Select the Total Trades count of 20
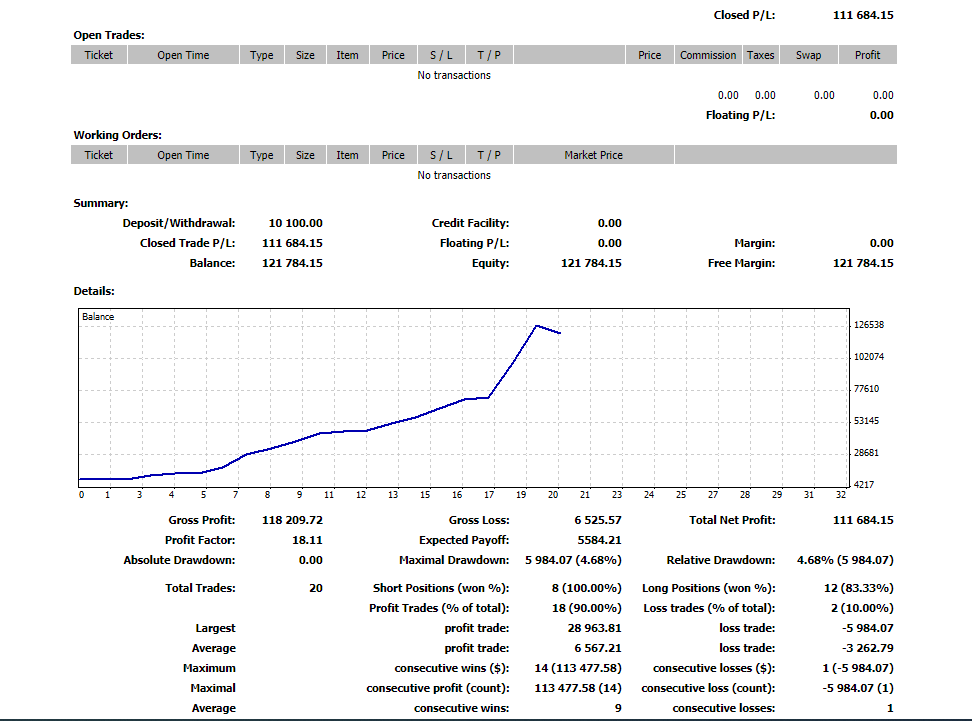Viewport: 972px width, 721px height. click(316, 588)
